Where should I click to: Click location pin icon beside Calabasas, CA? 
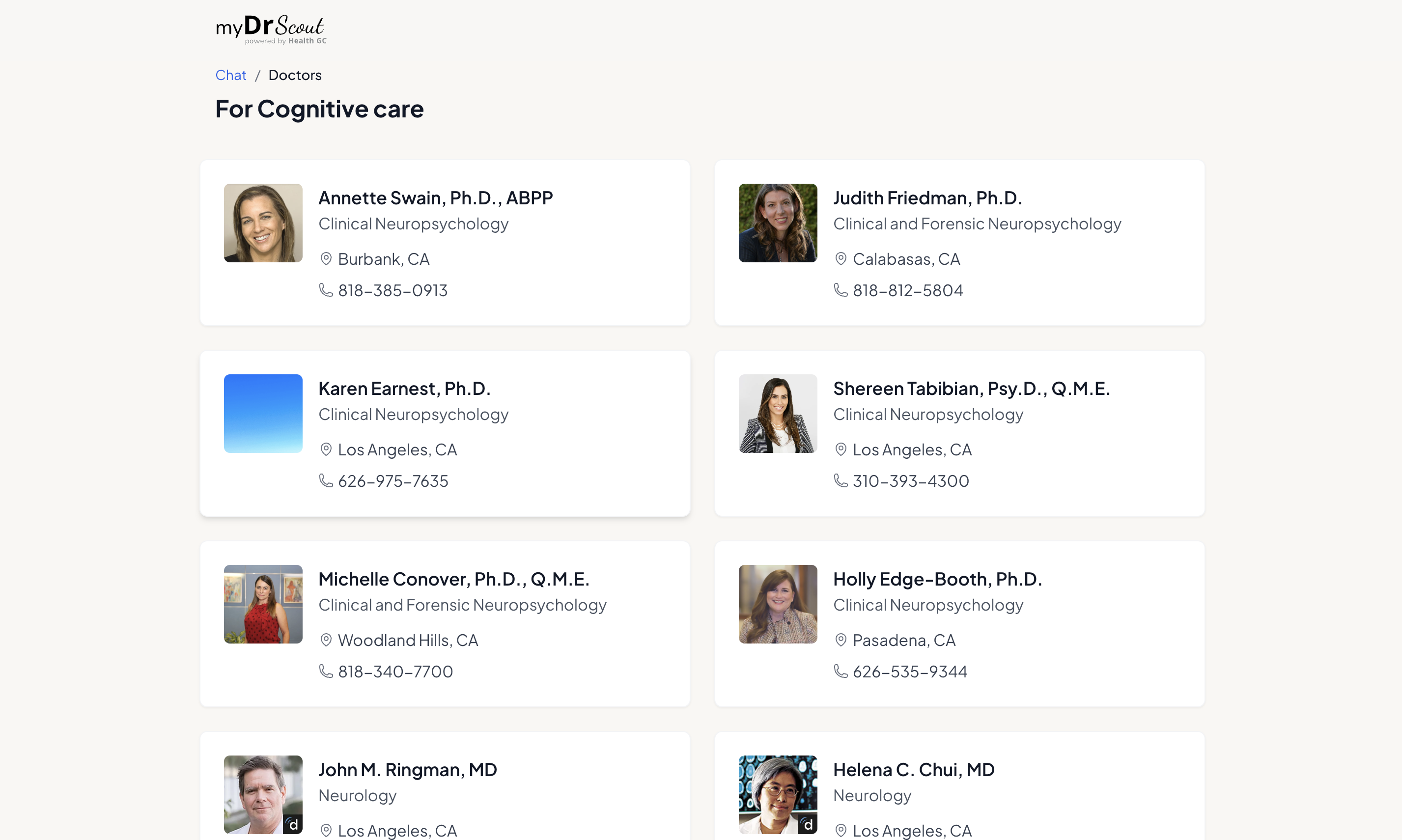point(841,259)
